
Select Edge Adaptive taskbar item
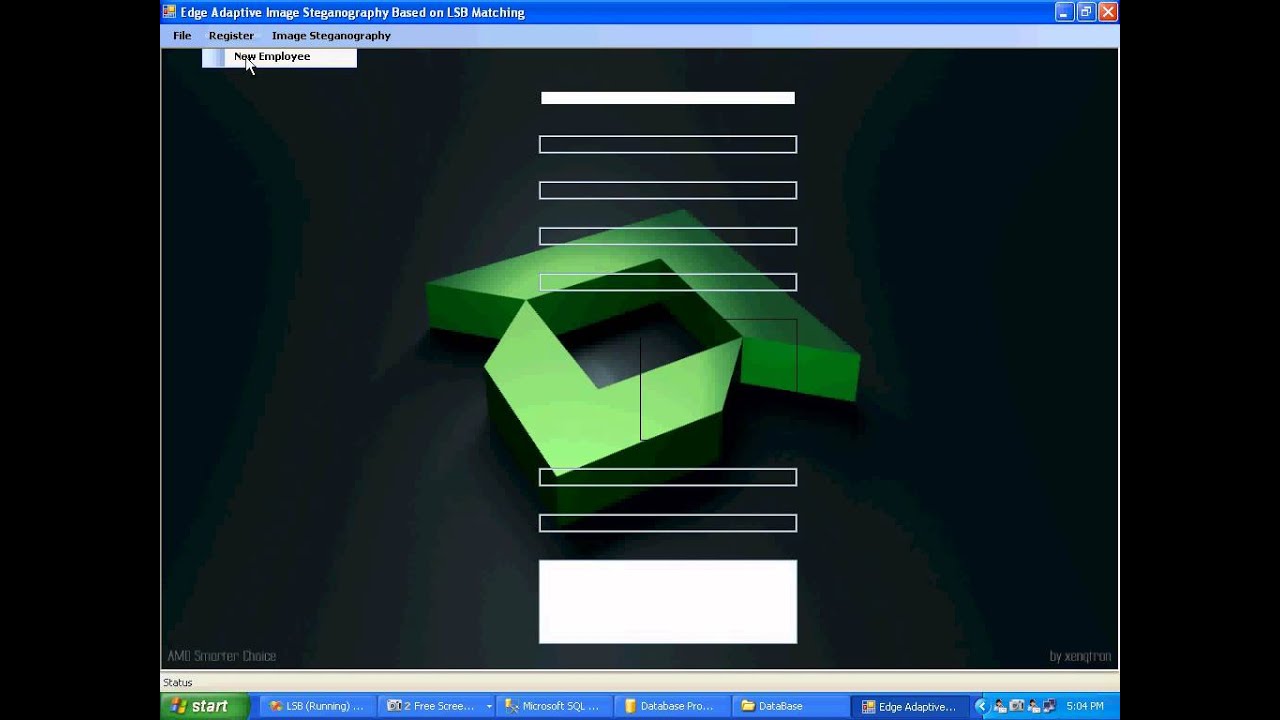pyautogui.click(x=910, y=706)
